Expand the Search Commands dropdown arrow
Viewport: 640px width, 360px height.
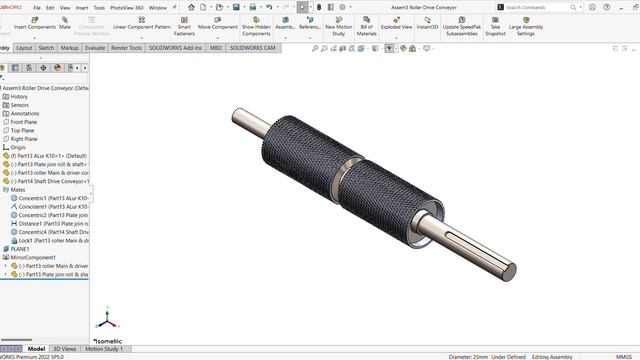pyautogui.click(x=580, y=7)
